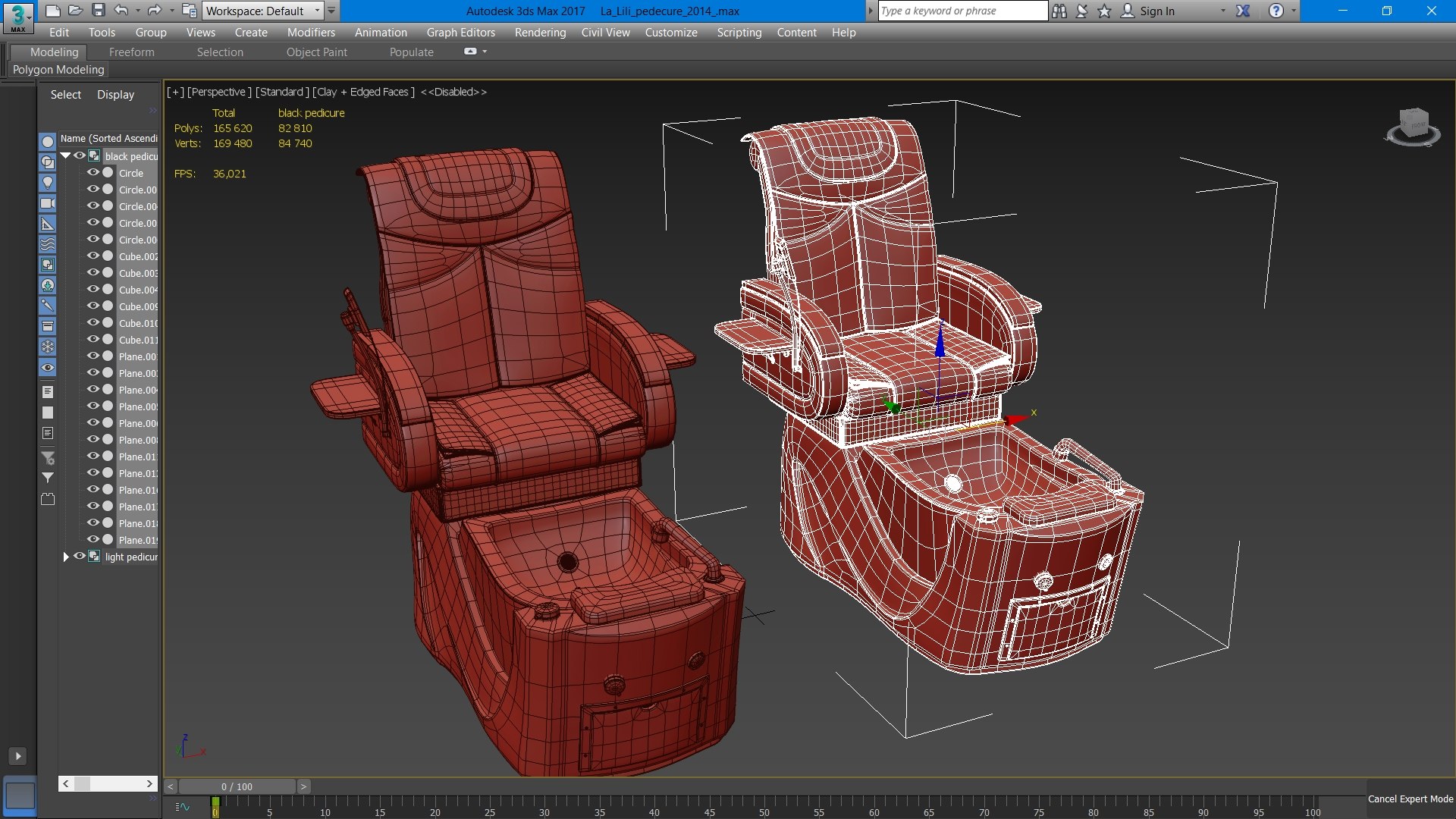The width and height of the screenshot is (1456, 819).
Task: Click Select None icon in Scene Explorer
Action: tap(48, 413)
